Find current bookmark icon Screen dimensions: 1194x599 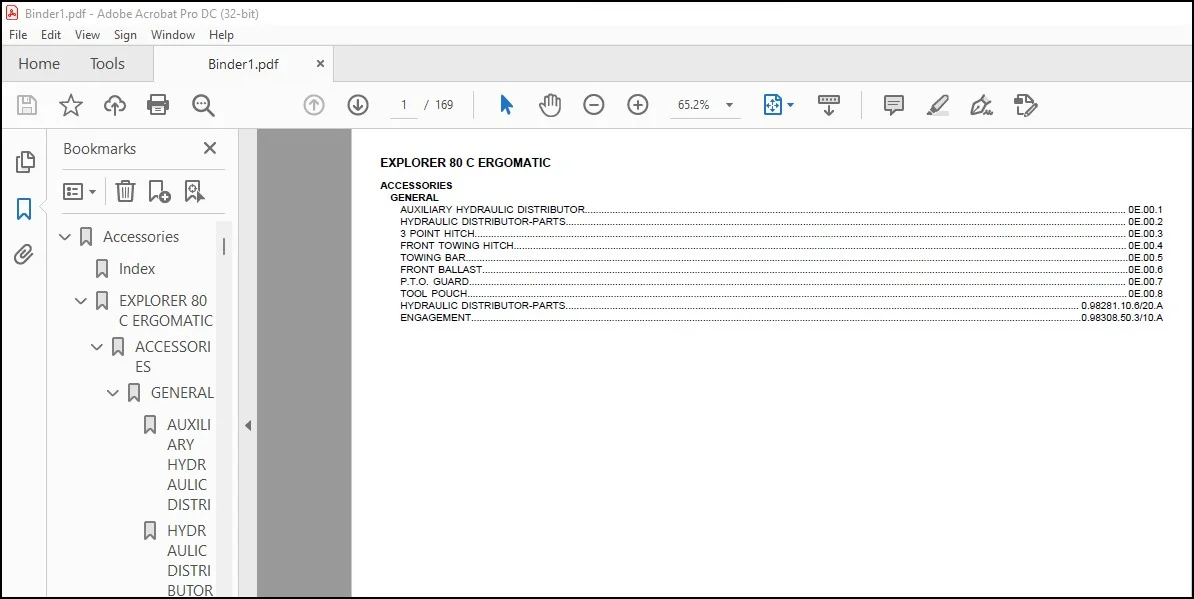click(x=194, y=191)
